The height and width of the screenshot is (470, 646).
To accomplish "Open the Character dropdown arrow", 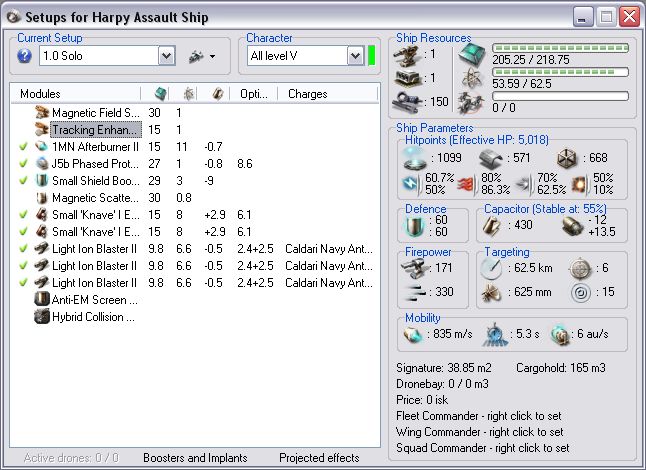I will point(356,56).
